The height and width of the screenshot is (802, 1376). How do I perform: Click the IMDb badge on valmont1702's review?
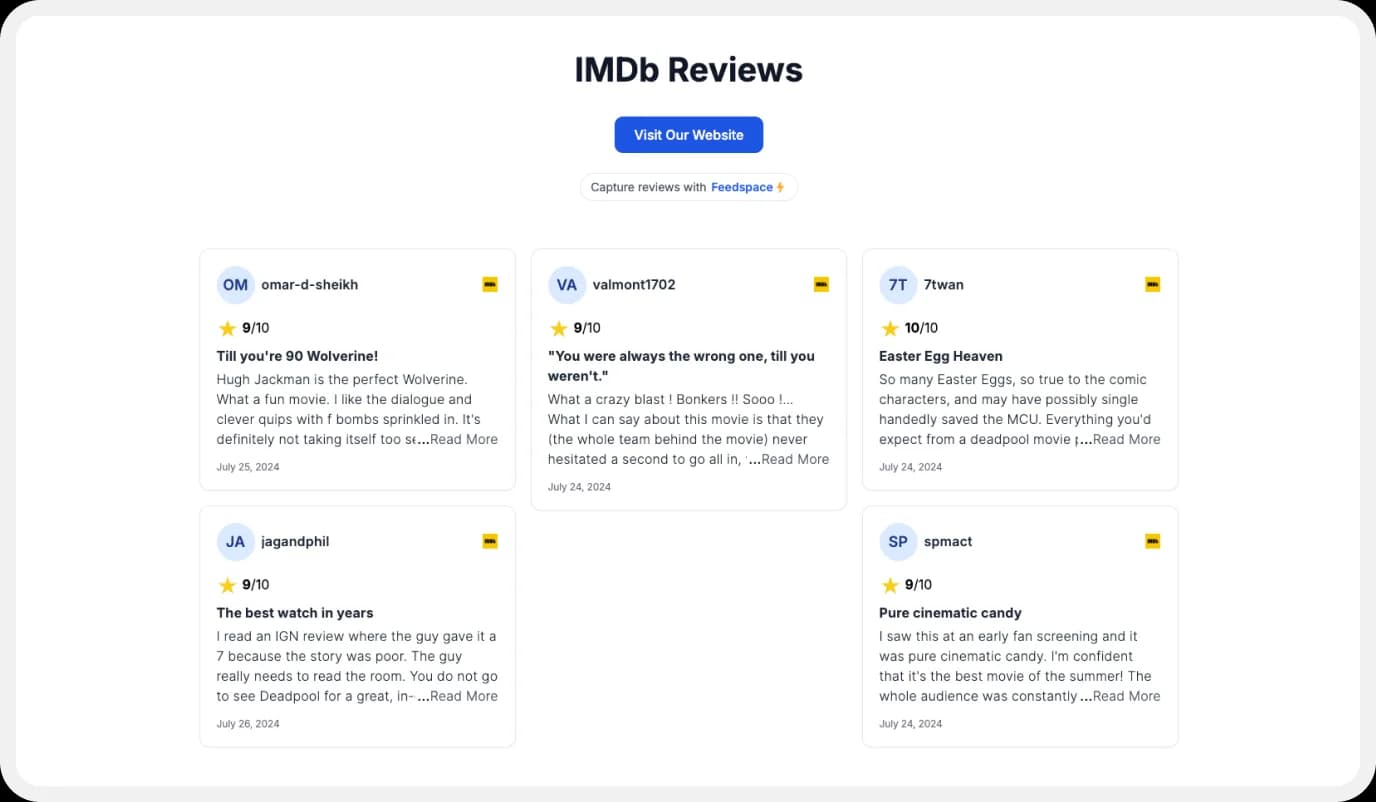[x=820, y=284]
